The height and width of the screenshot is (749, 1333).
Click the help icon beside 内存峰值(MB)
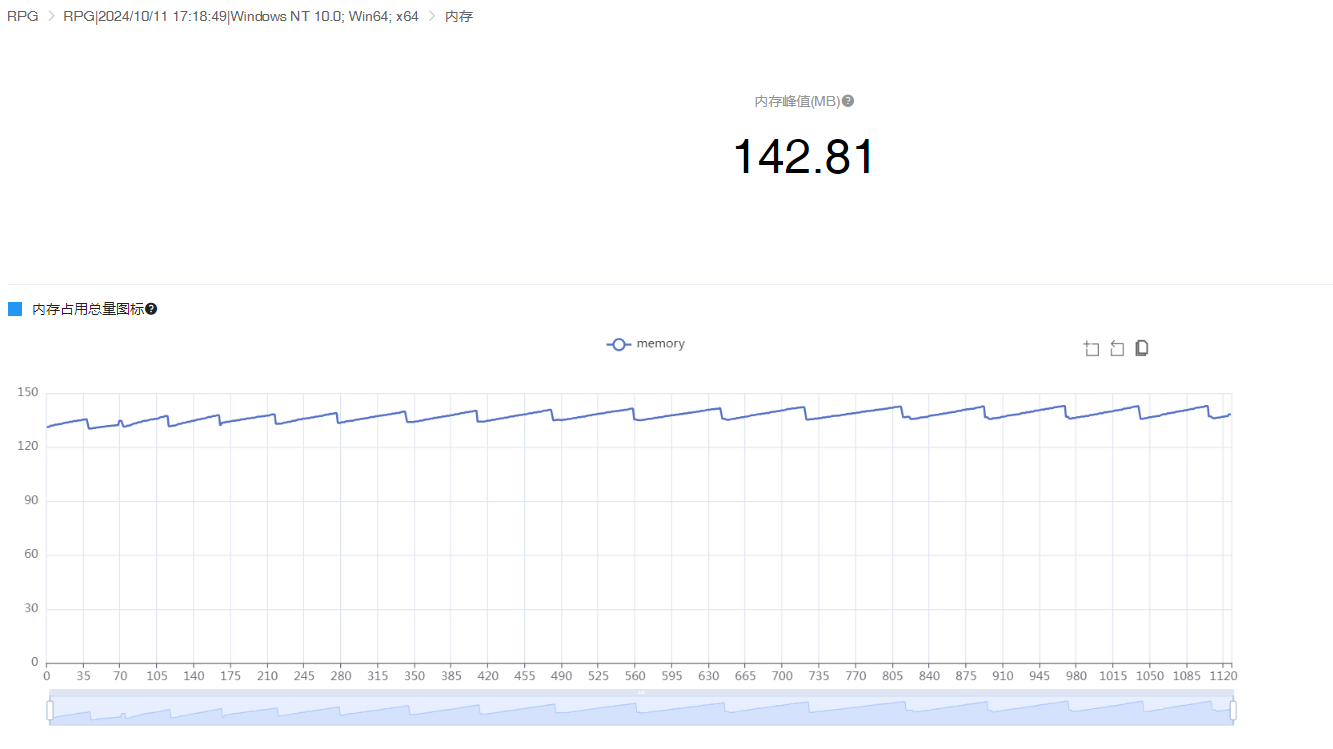click(848, 101)
